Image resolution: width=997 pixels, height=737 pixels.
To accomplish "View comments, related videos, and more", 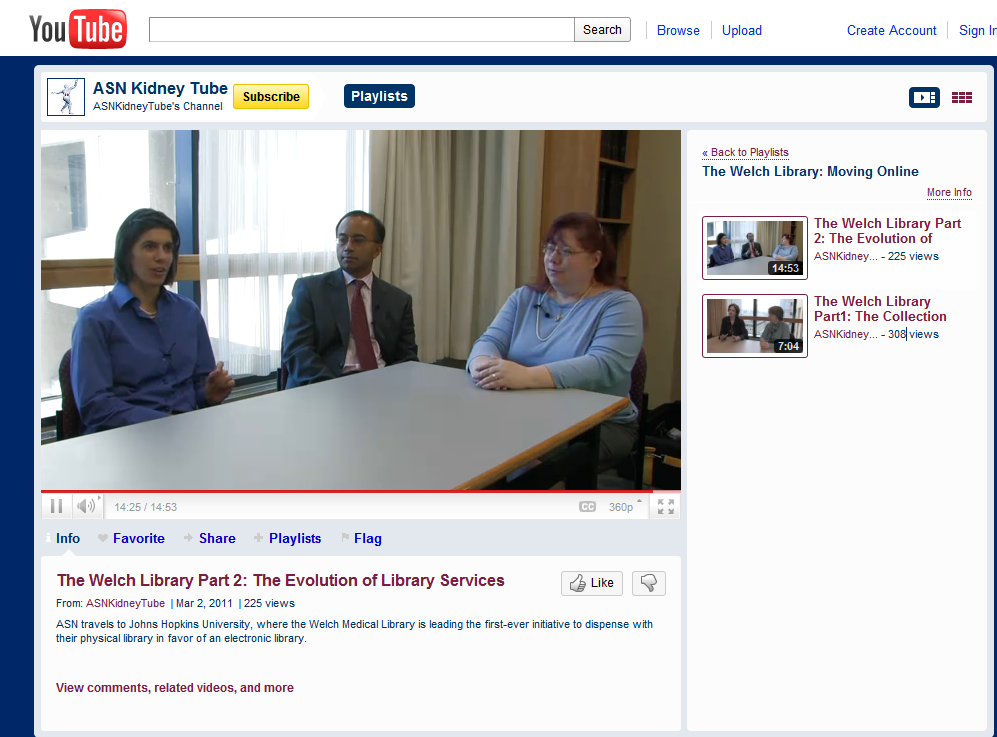I will pyautogui.click(x=175, y=688).
